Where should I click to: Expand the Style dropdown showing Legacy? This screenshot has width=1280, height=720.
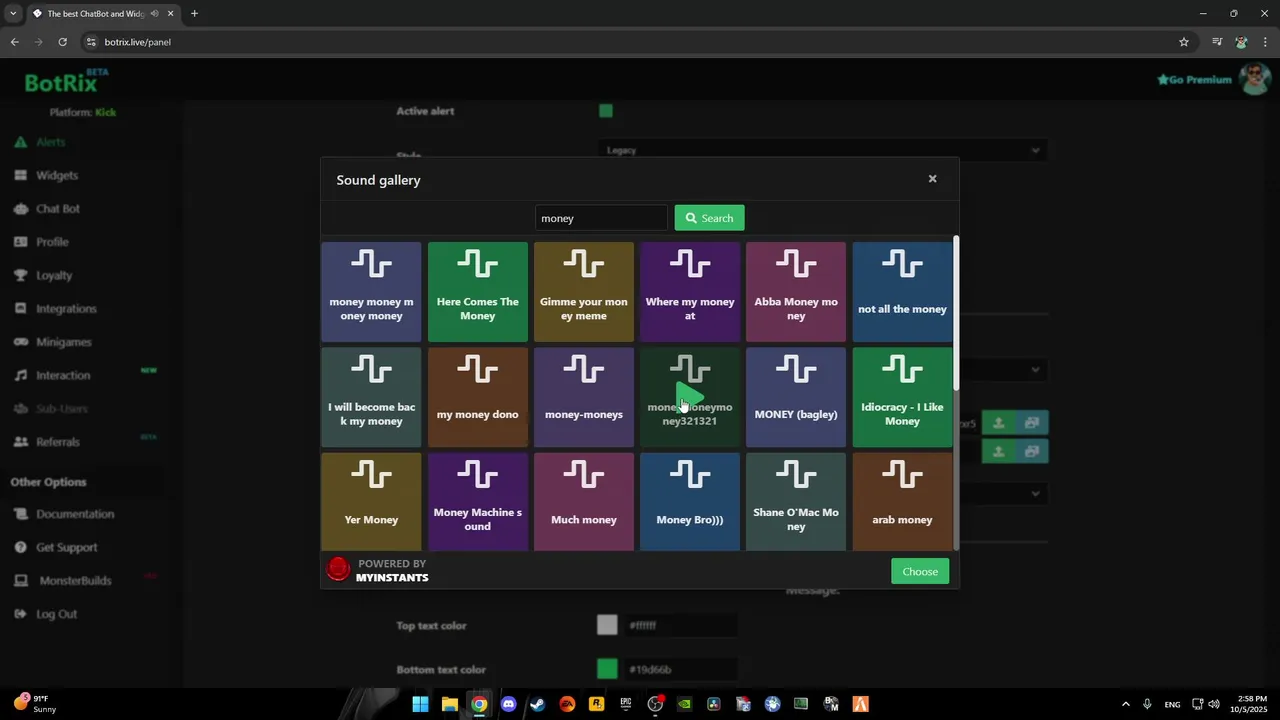click(823, 150)
